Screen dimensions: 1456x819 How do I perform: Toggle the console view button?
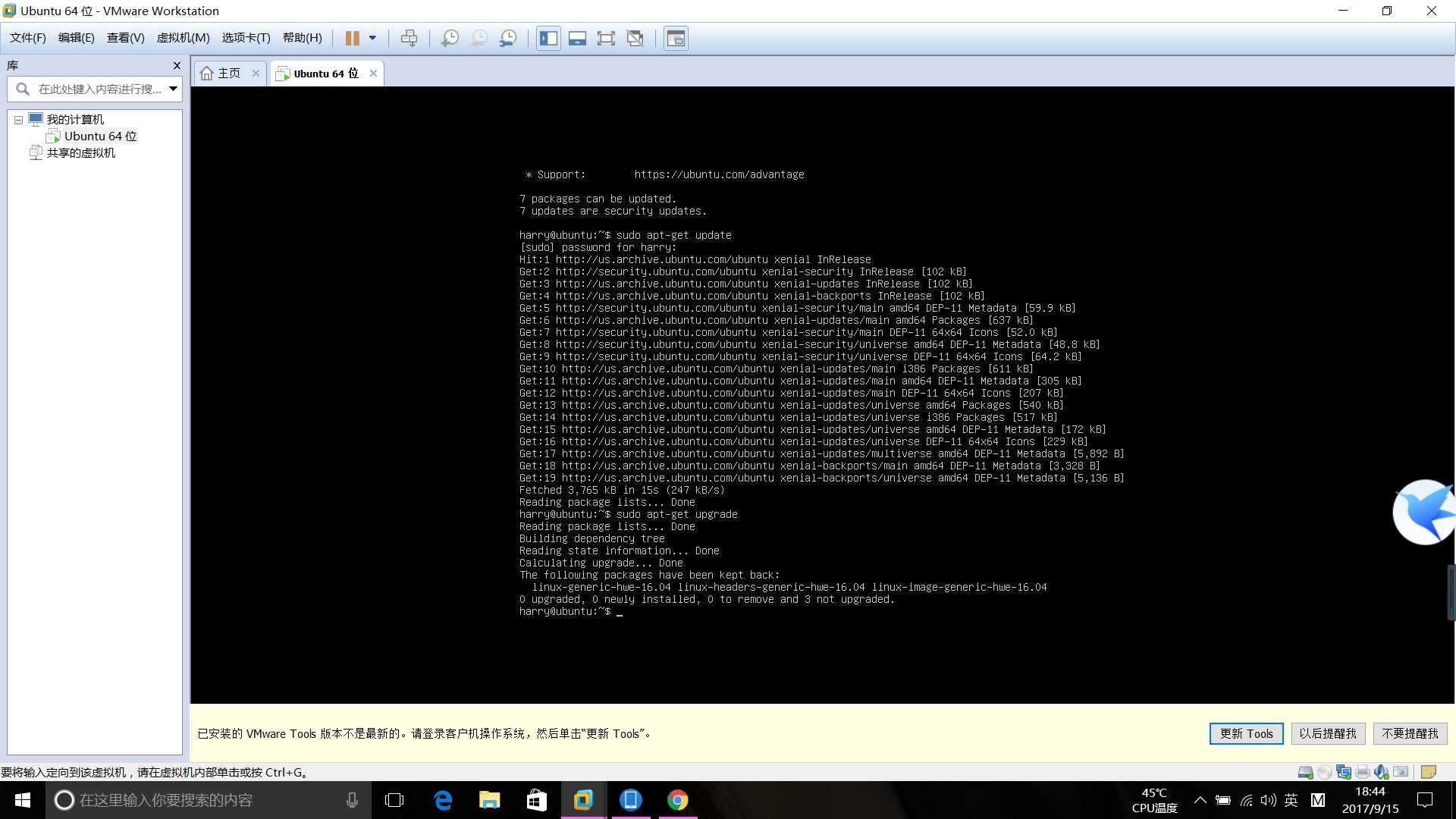pyautogui.click(x=676, y=38)
